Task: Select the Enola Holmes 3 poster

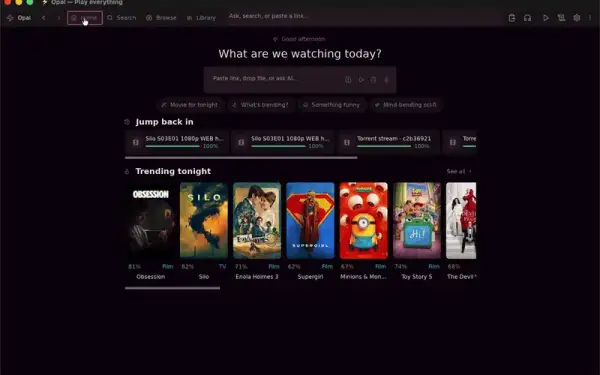Action: [x=257, y=221]
